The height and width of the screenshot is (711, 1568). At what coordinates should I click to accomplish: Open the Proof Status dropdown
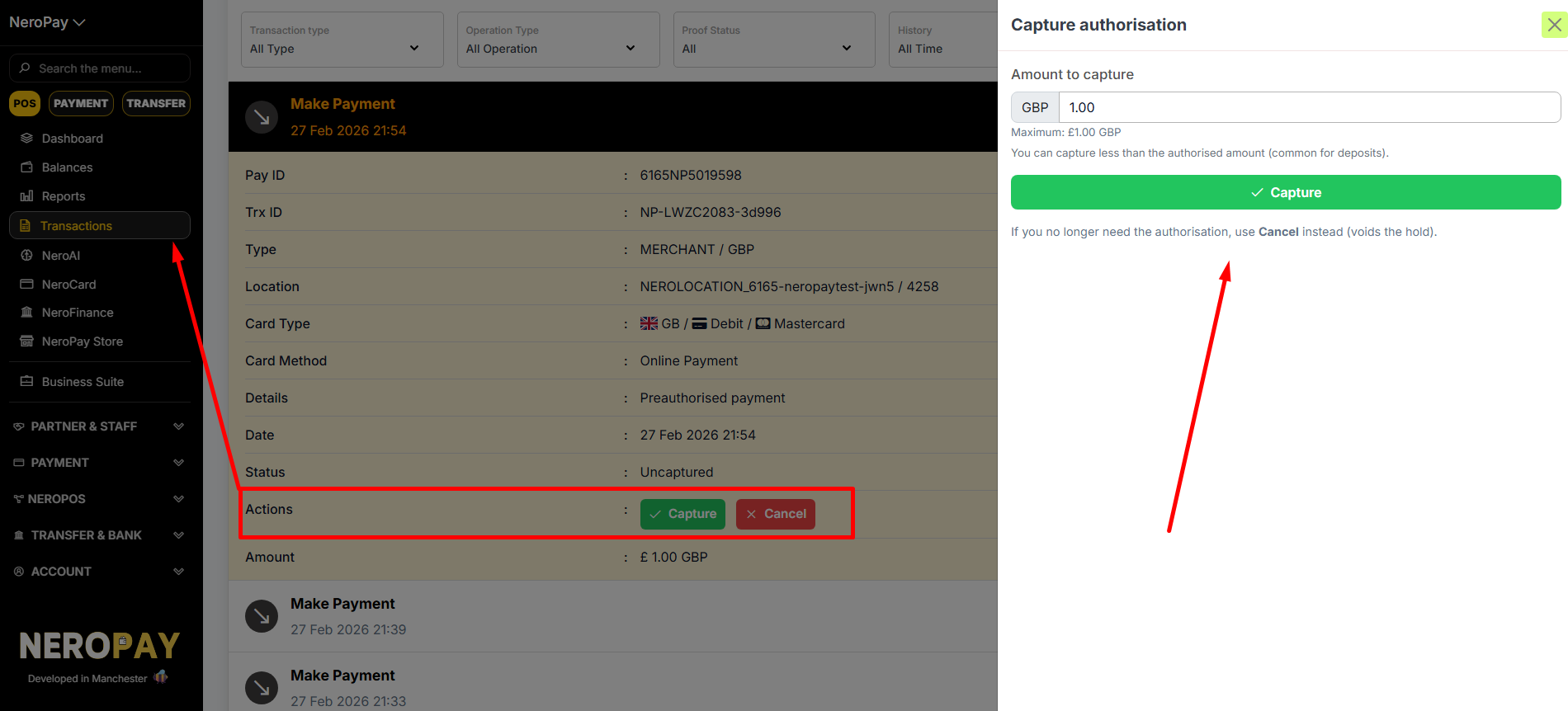pos(773,40)
